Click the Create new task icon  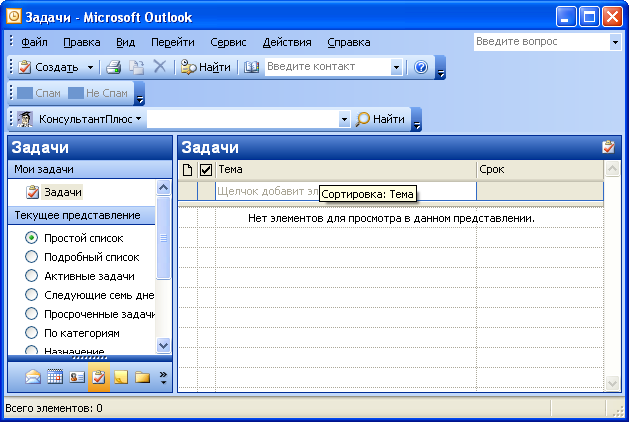click(25, 67)
